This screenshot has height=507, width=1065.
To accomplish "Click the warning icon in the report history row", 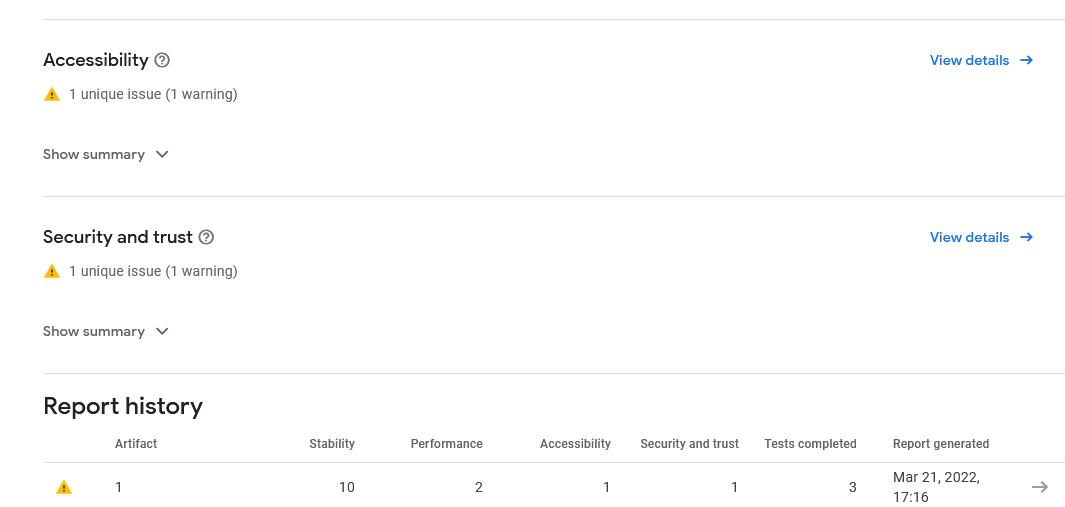I will [64, 487].
